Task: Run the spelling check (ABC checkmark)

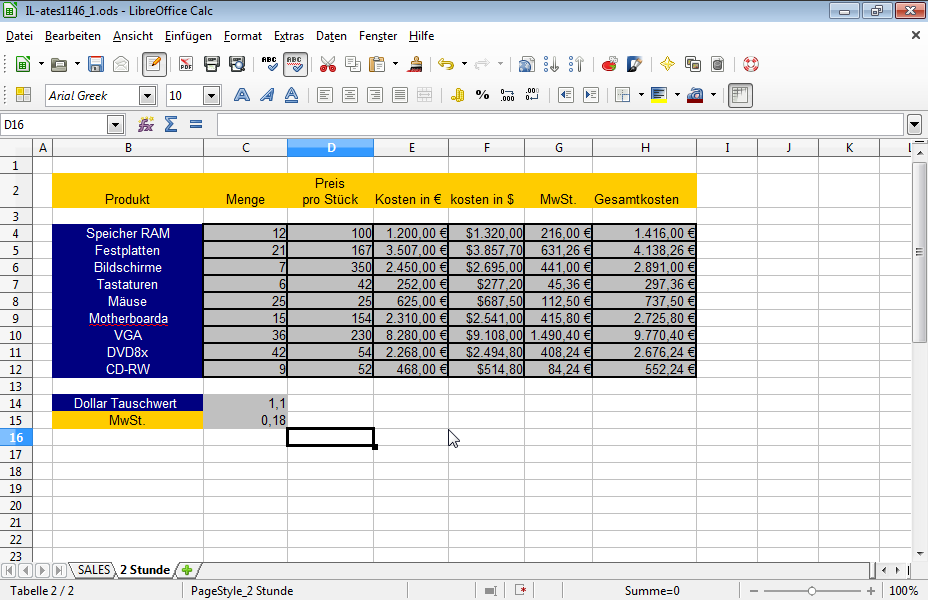Action: (x=269, y=64)
